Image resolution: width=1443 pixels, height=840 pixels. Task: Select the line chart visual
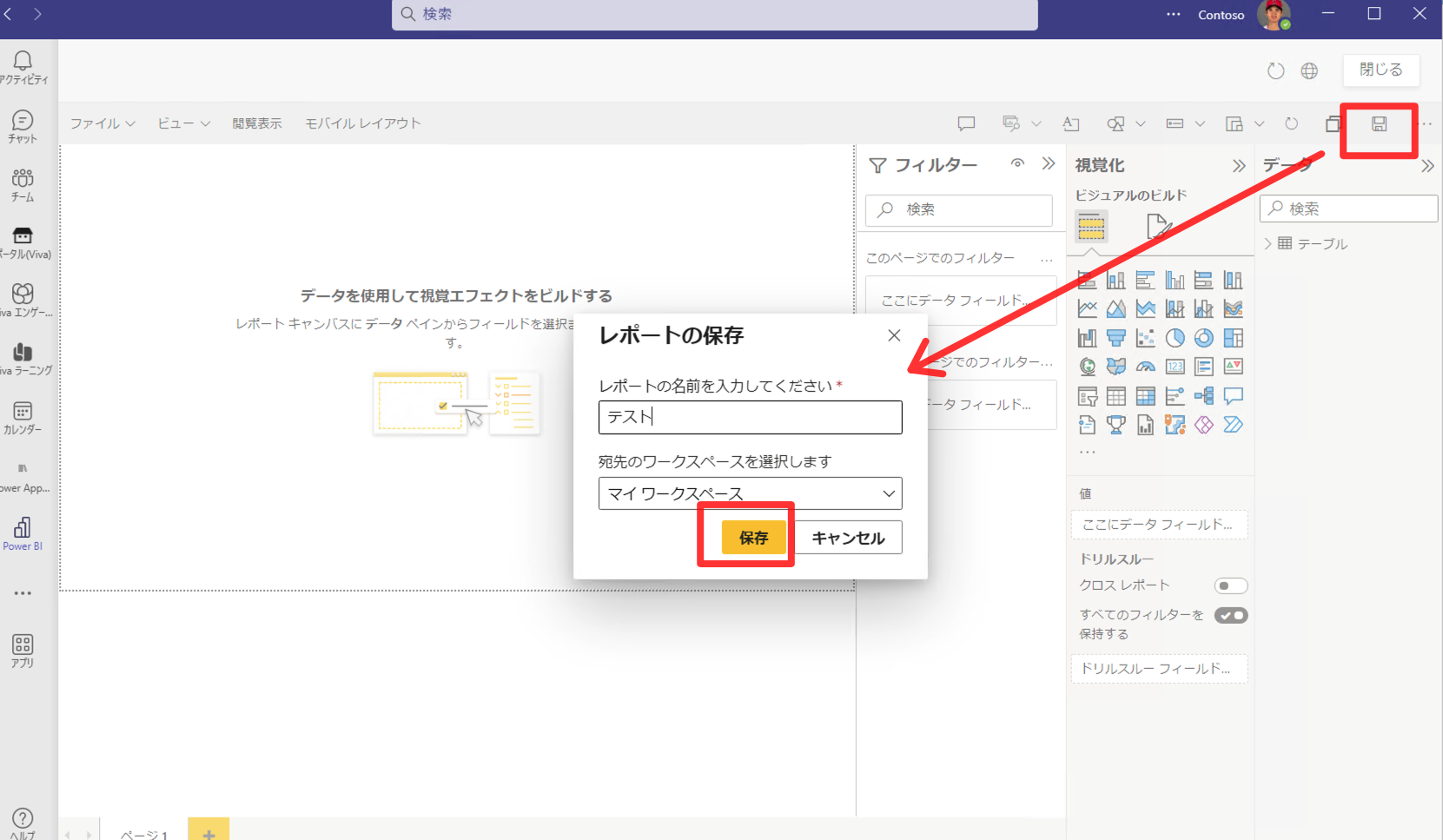coord(1087,308)
